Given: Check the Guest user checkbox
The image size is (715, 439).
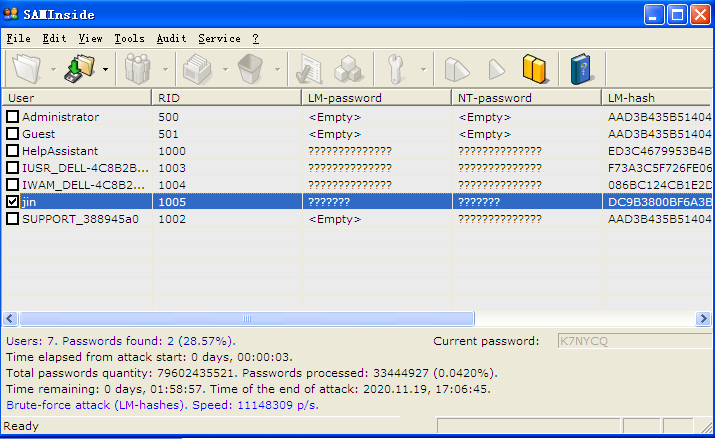Looking at the screenshot, I should click(12, 134).
